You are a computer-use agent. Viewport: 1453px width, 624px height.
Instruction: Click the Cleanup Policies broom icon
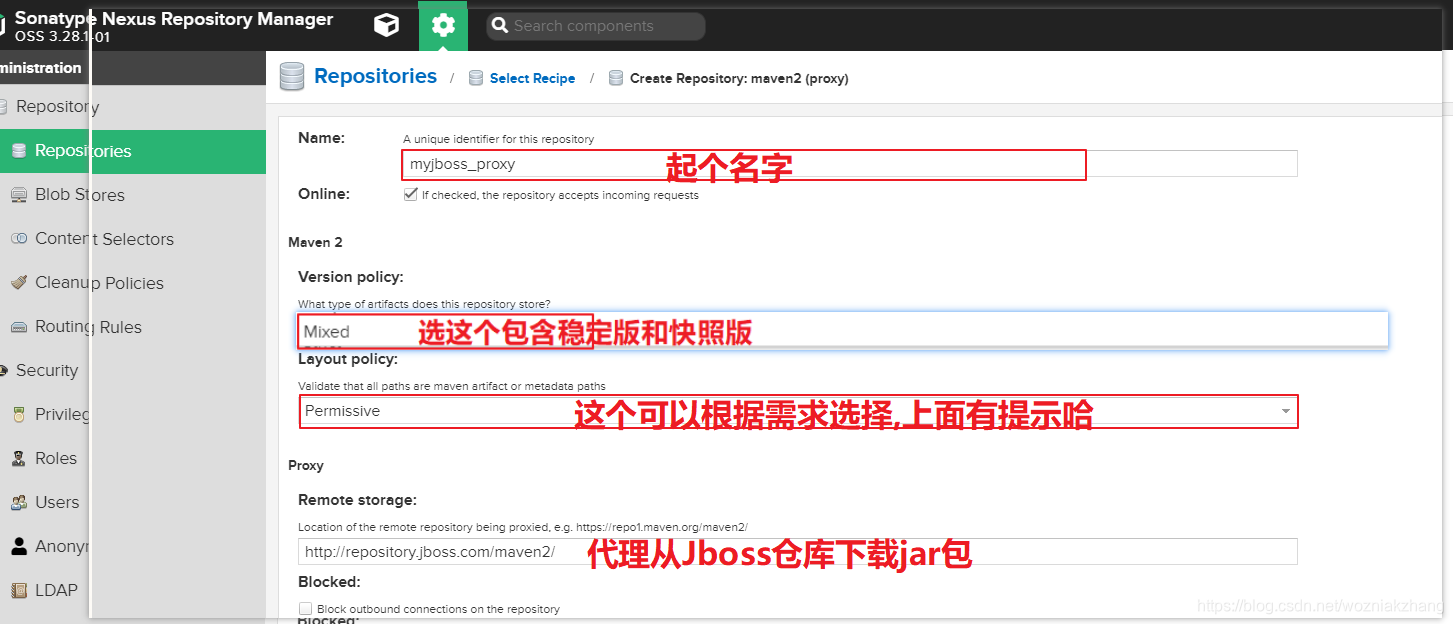point(18,283)
